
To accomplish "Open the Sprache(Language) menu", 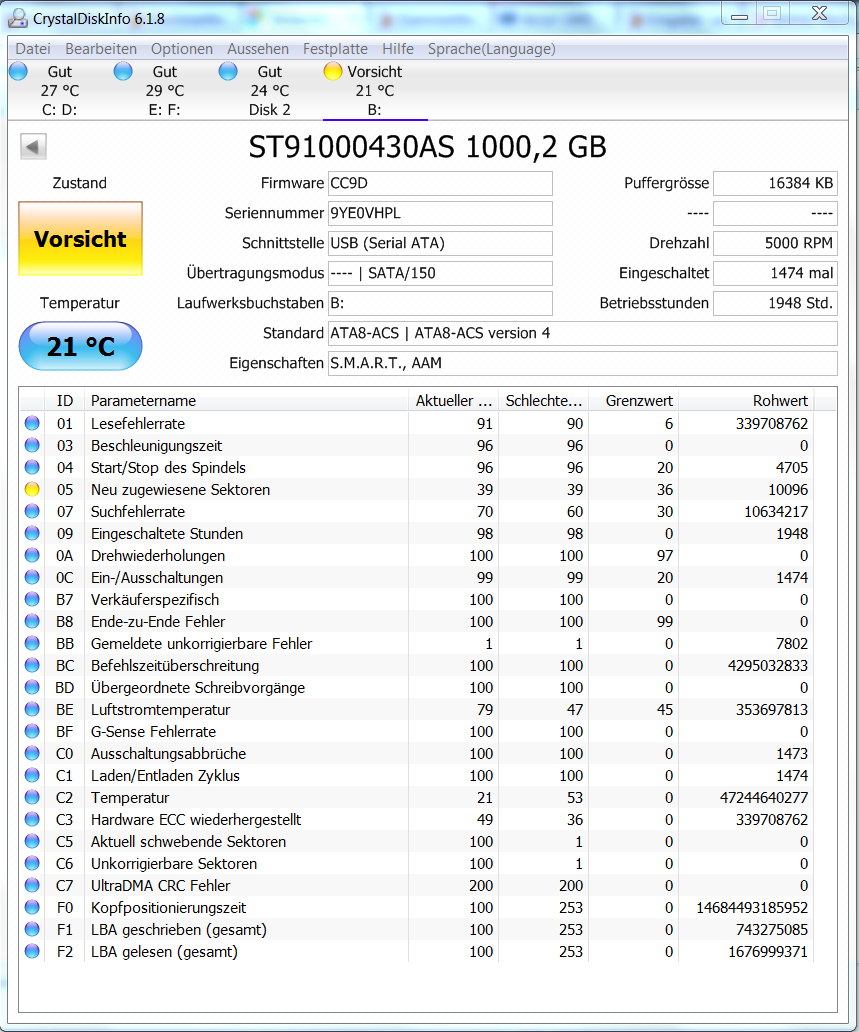I will click(x=492, y=49).
